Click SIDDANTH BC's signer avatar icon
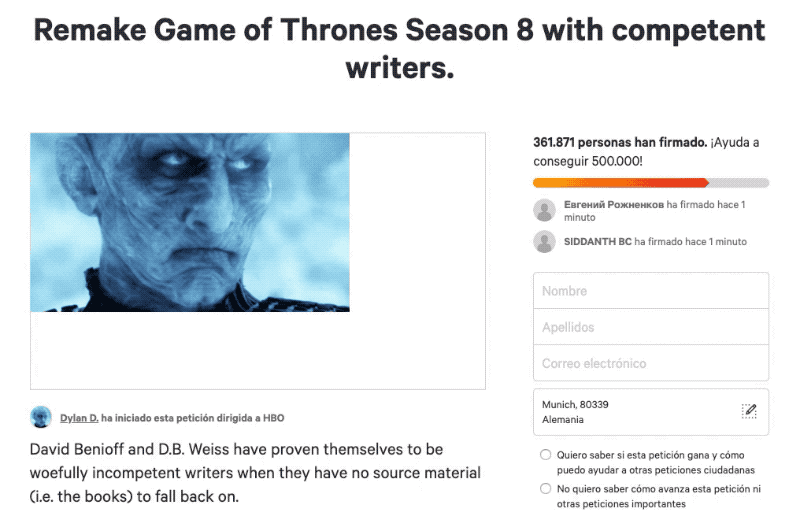Image resolution: width=800 pixels, height=516 pixels. click(545, 242)
